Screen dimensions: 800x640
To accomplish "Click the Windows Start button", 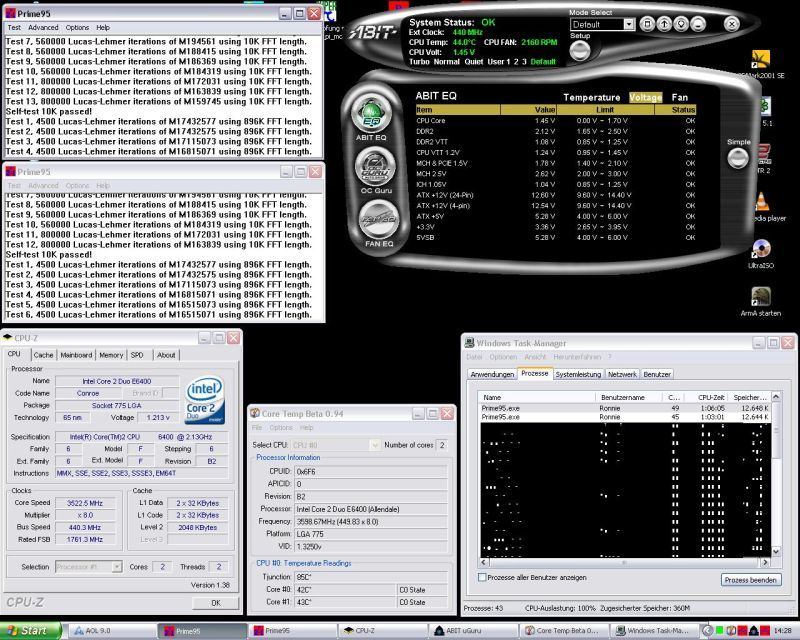I will click(30, 631).
